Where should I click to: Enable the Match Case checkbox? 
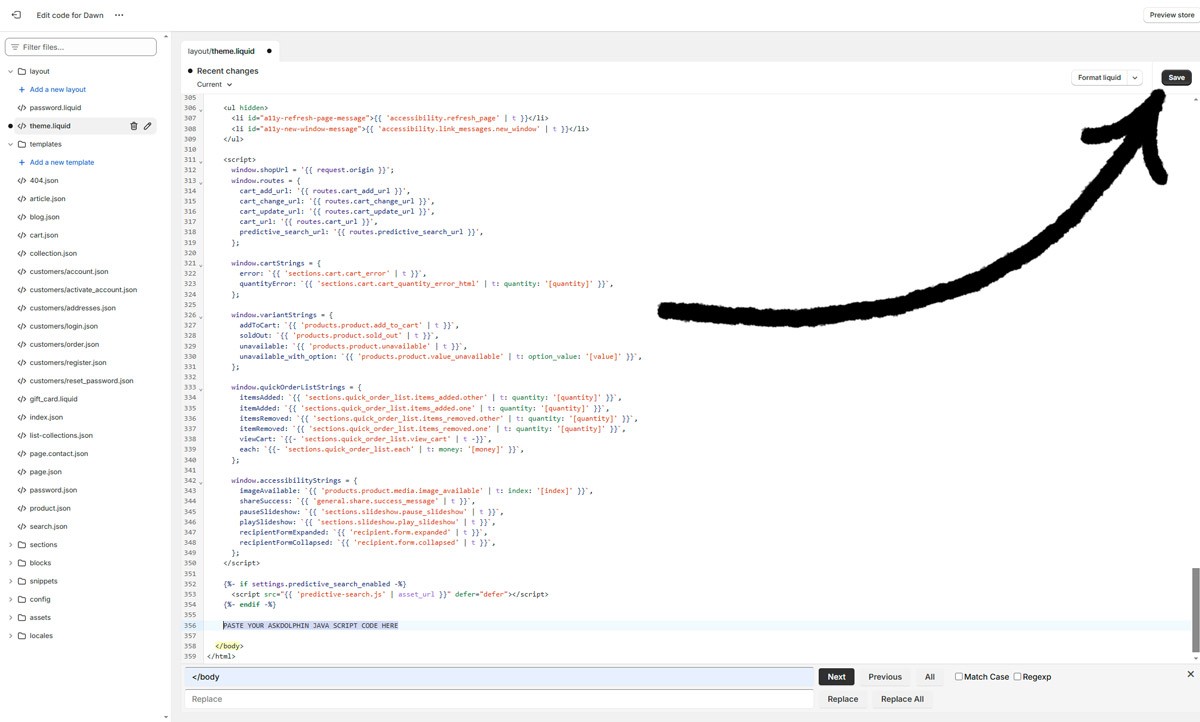pyautogui.click(x=959, y=677)
